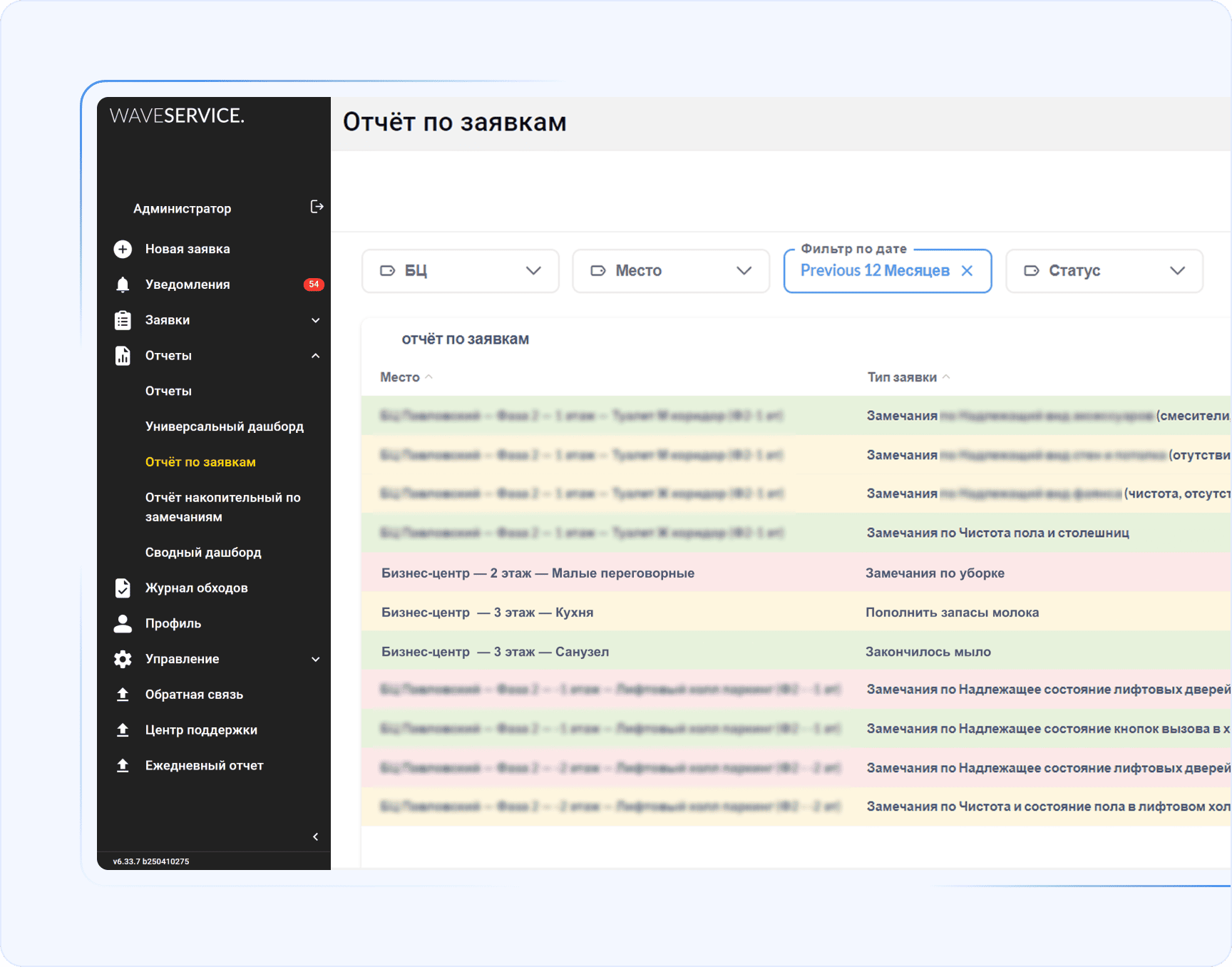This screenshot has height=967, width=1232.
Task: Sort the table by Тип заявки column
Action: (x=902, y=377)
